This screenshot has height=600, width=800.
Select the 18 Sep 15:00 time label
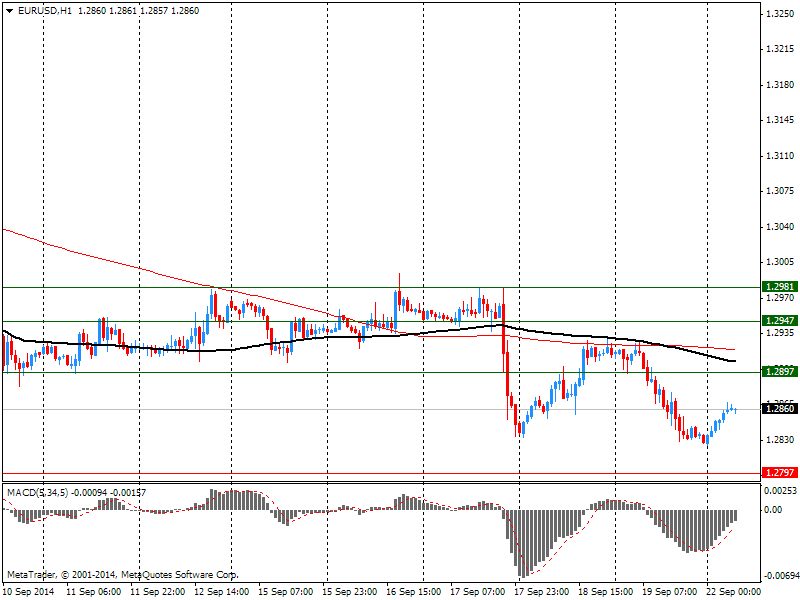(x=606, y=592)
